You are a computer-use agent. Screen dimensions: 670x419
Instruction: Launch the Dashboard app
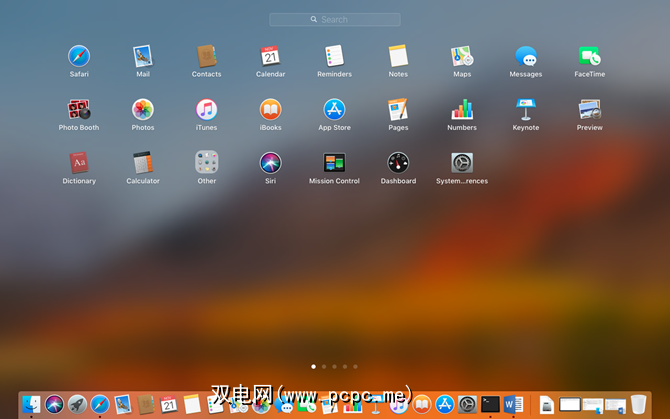[x=398, y=163]
